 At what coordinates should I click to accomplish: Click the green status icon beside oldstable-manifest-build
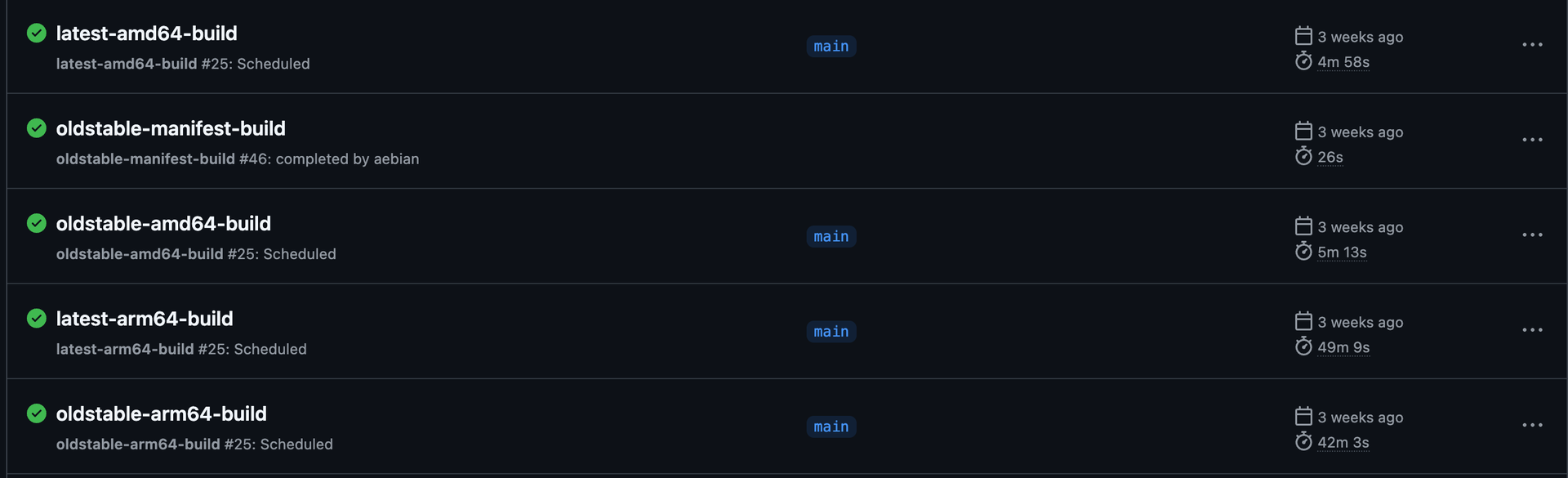(37, 128)
